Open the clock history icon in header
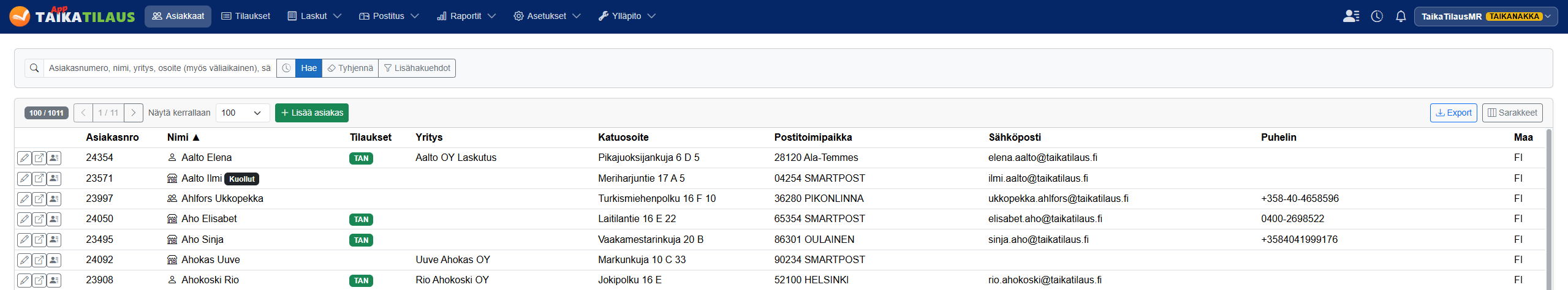The image size is (1568, 290). (x=1377, y=17)
